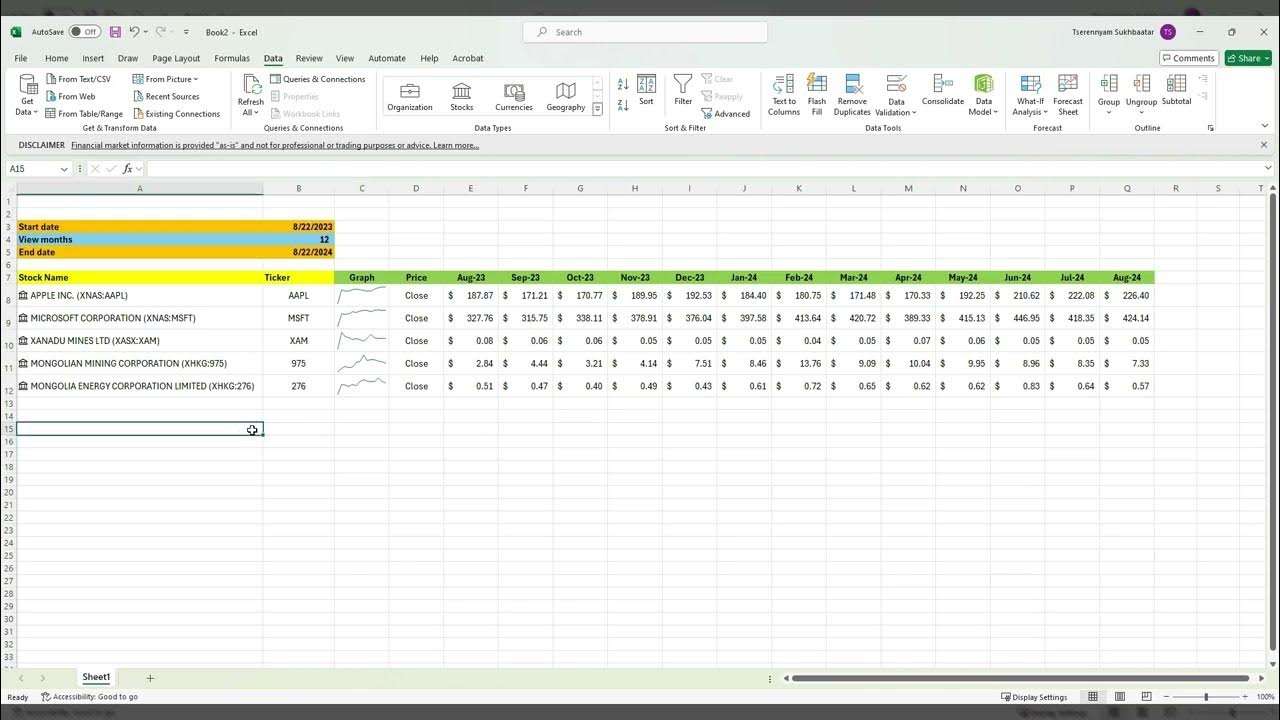Select the Stocks data type

[x=462, y=97]
